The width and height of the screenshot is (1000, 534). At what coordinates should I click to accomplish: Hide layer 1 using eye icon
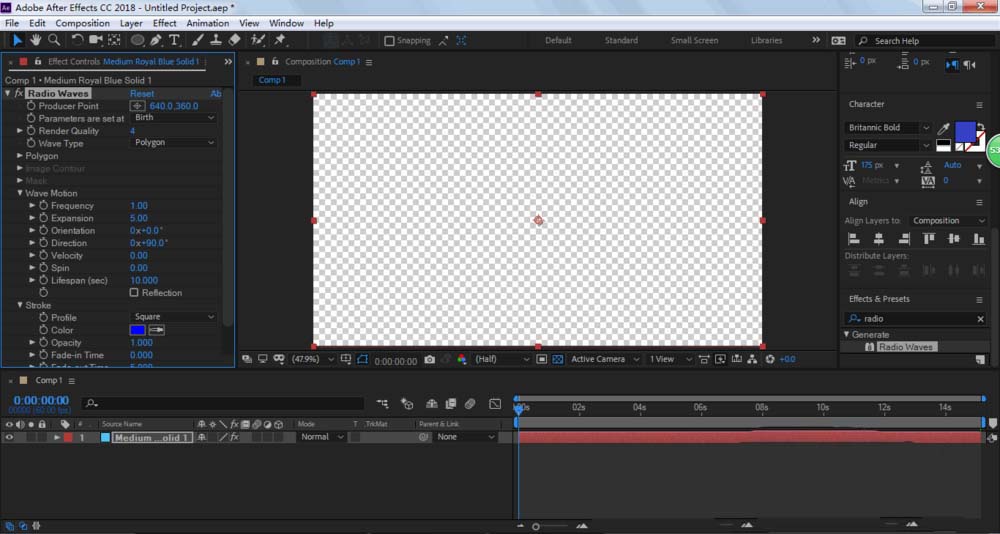pos(9,437)
